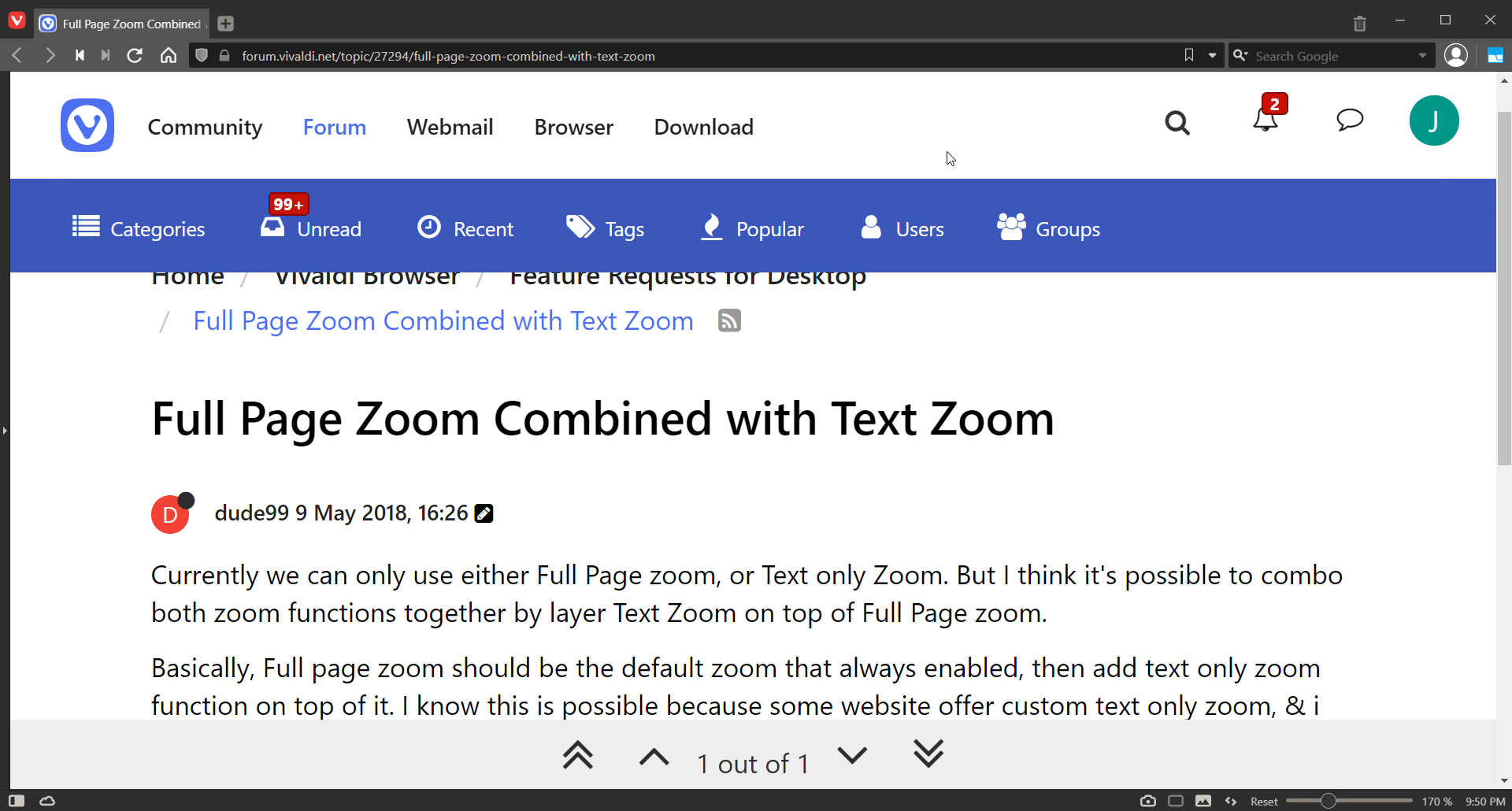Bookmark this page with the flag icon

[x=1188, y=55]
